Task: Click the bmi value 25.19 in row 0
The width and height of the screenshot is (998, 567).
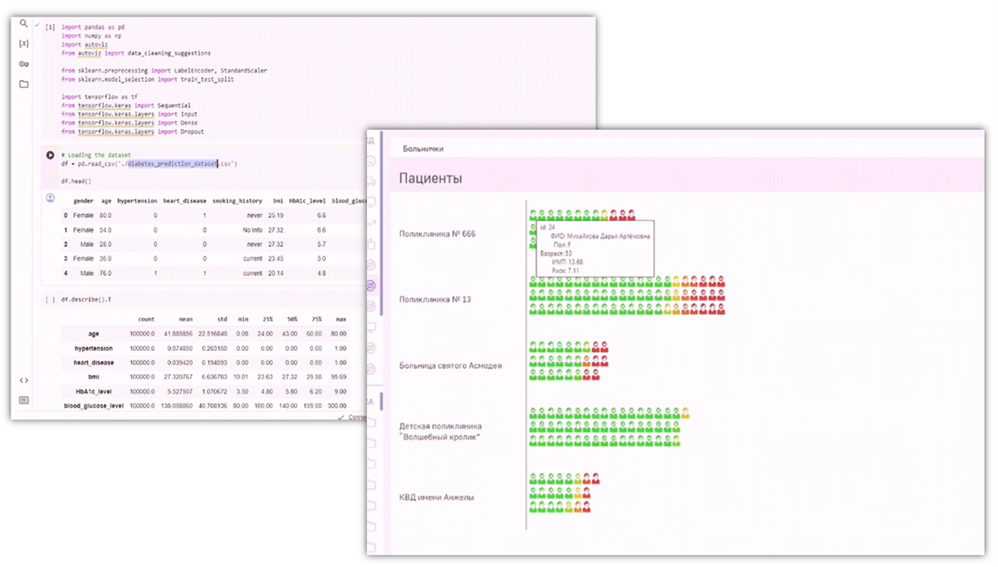Action: point(276,216)
